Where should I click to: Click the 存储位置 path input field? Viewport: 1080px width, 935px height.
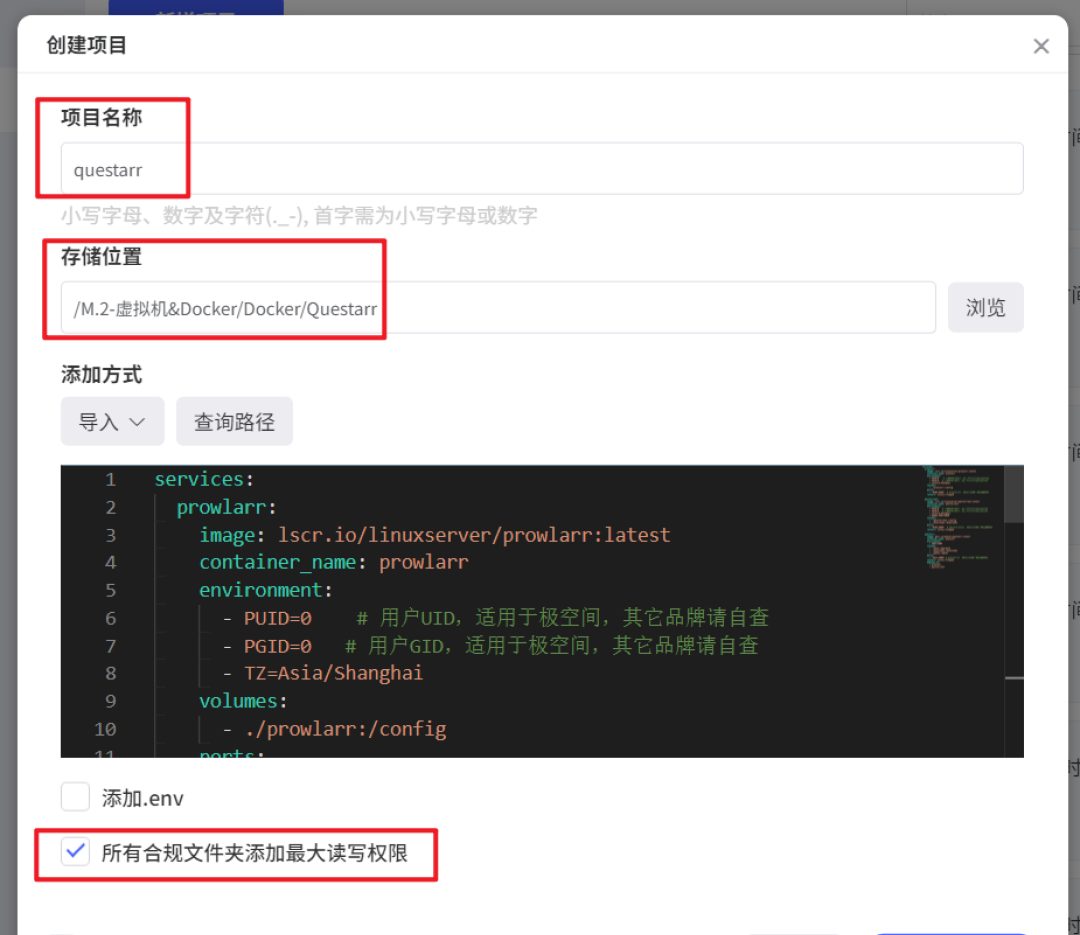click(x=497, y=307)
